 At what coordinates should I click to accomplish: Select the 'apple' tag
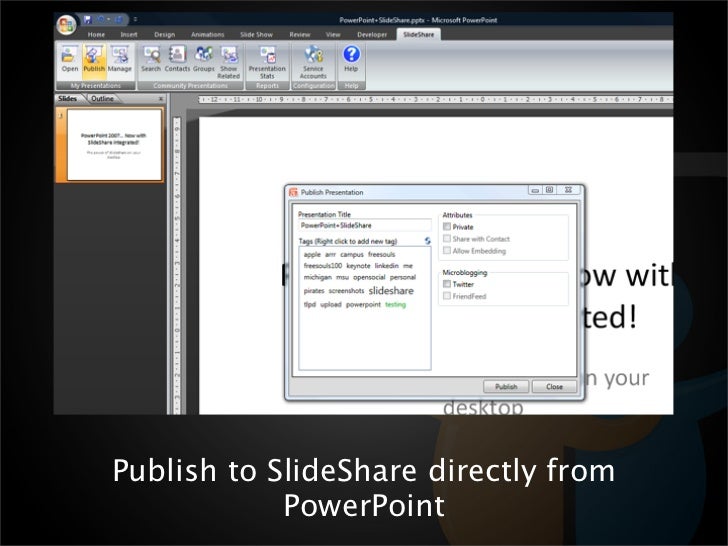click(312, 254)
